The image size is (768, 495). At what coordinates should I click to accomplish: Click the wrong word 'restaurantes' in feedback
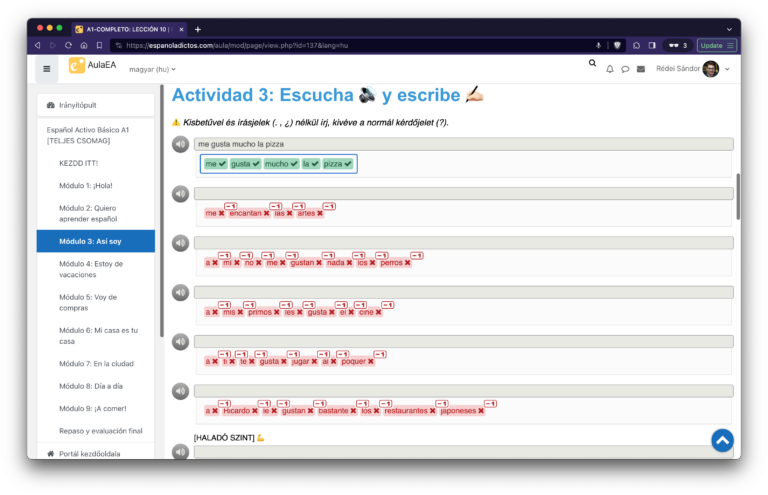coord(409,411)
